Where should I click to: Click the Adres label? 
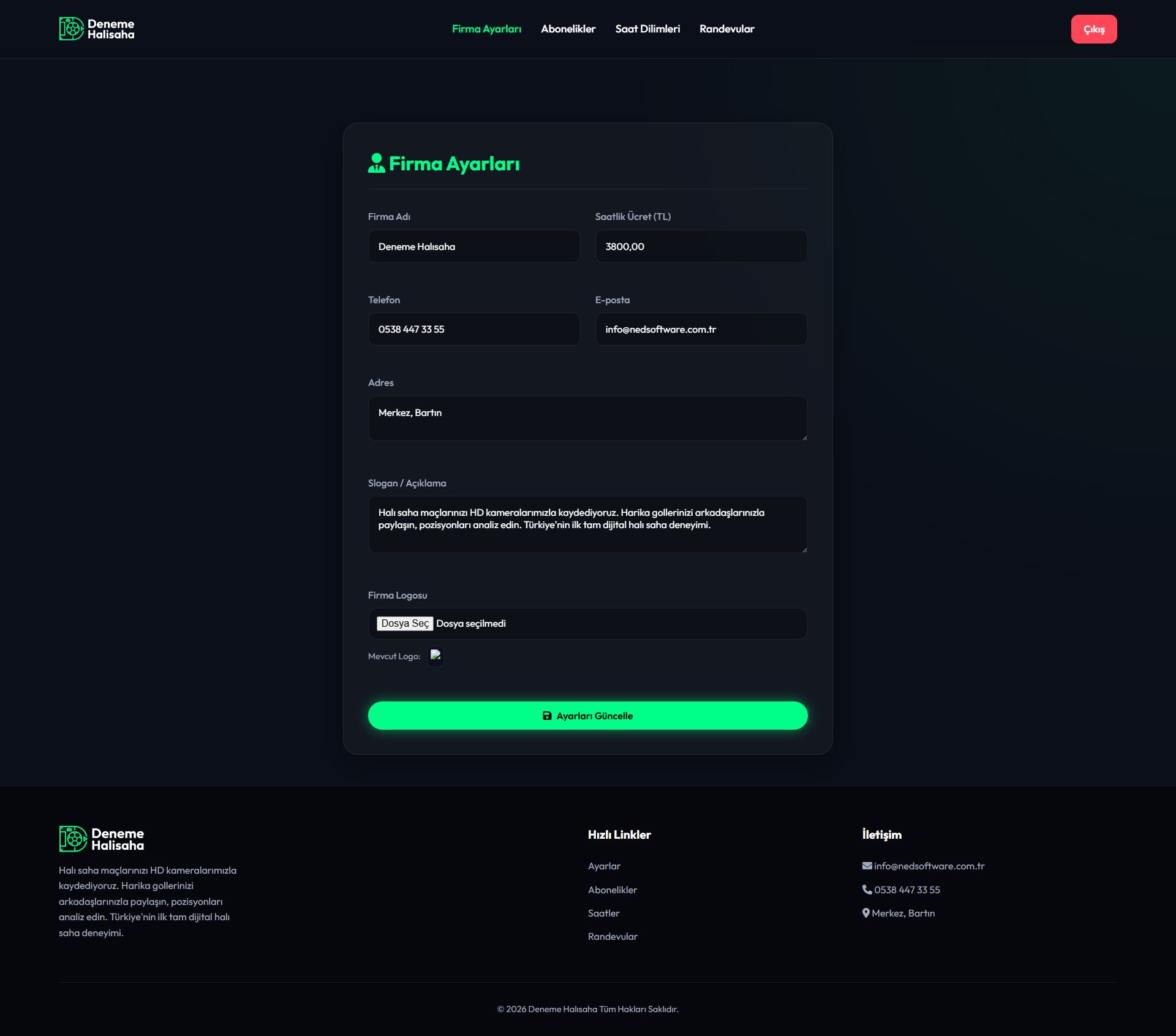[380, 382]
